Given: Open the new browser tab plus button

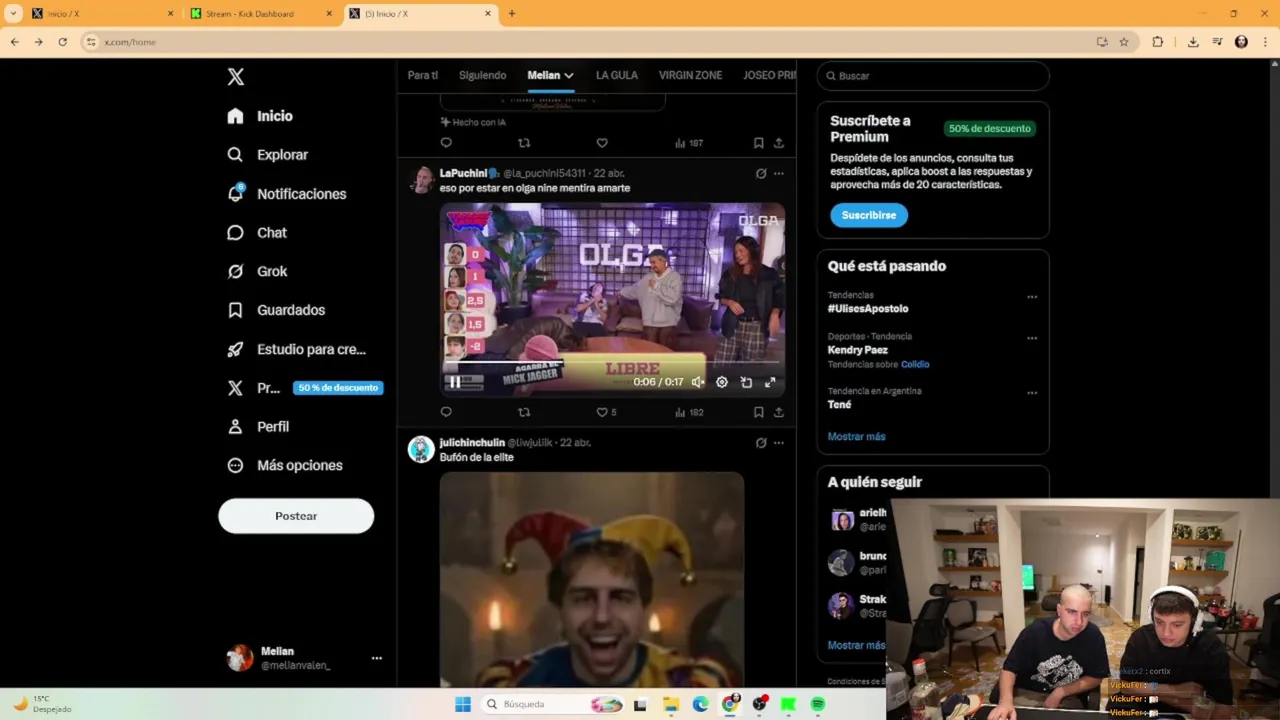Looking at the screenshot, I should click(512, 14).
